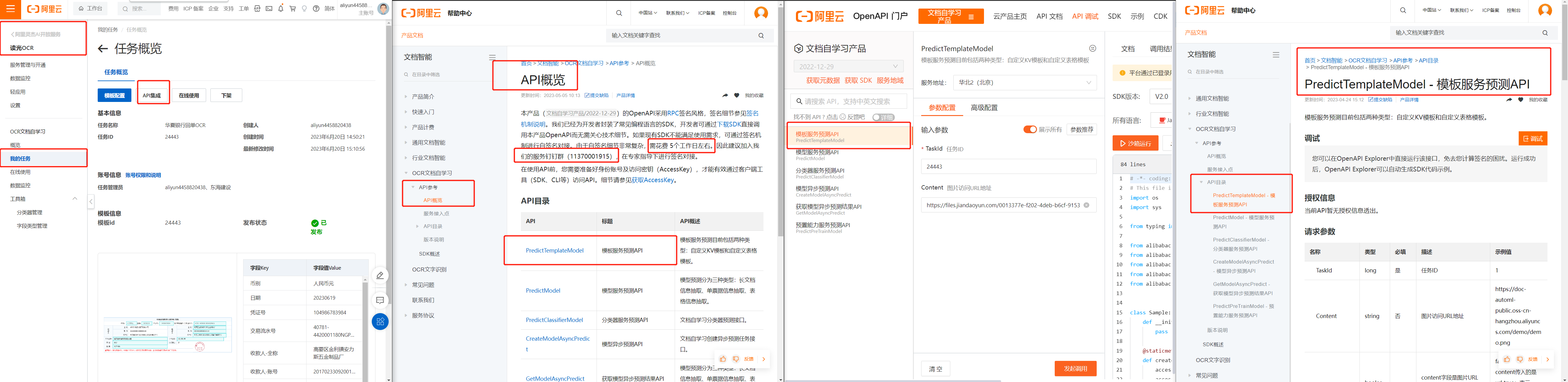
Task: Collapse the console sidebar with the edge handle
Action: (91, 201)
